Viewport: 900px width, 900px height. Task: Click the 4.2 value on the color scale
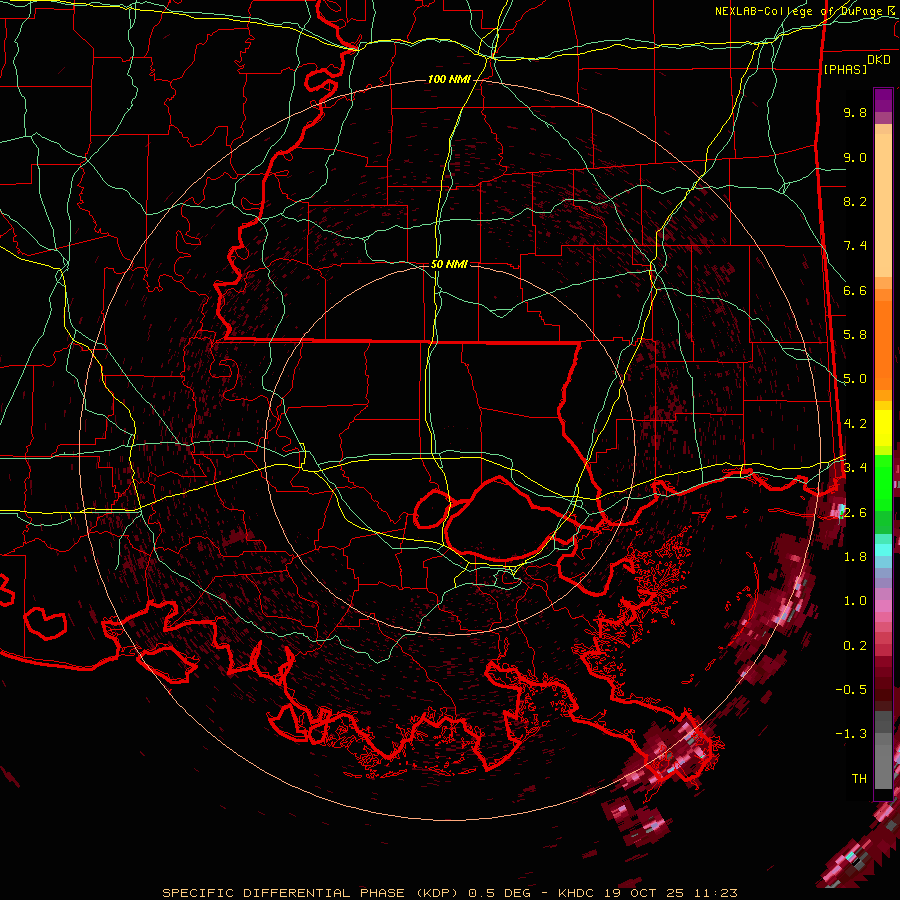tap(855, 424)
